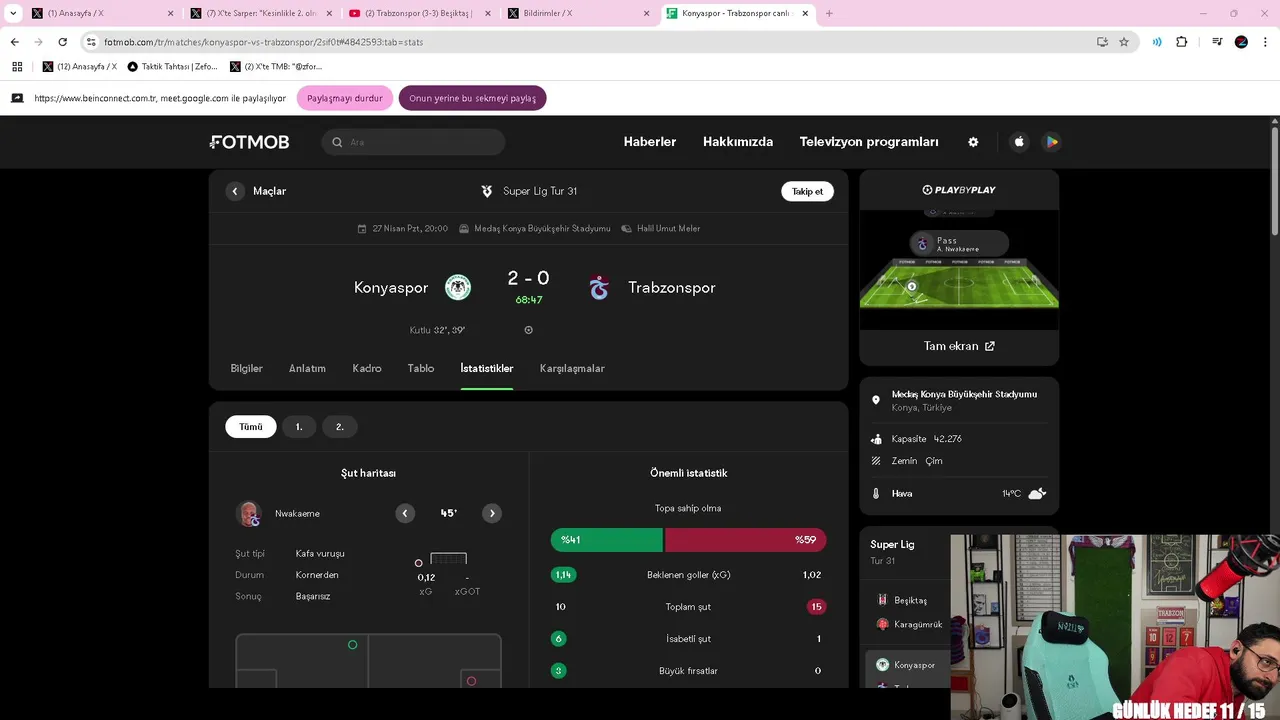Viewport: 1280px width, 720px height.
Task: Select first half filter 1.
Action: click(299, 427)
